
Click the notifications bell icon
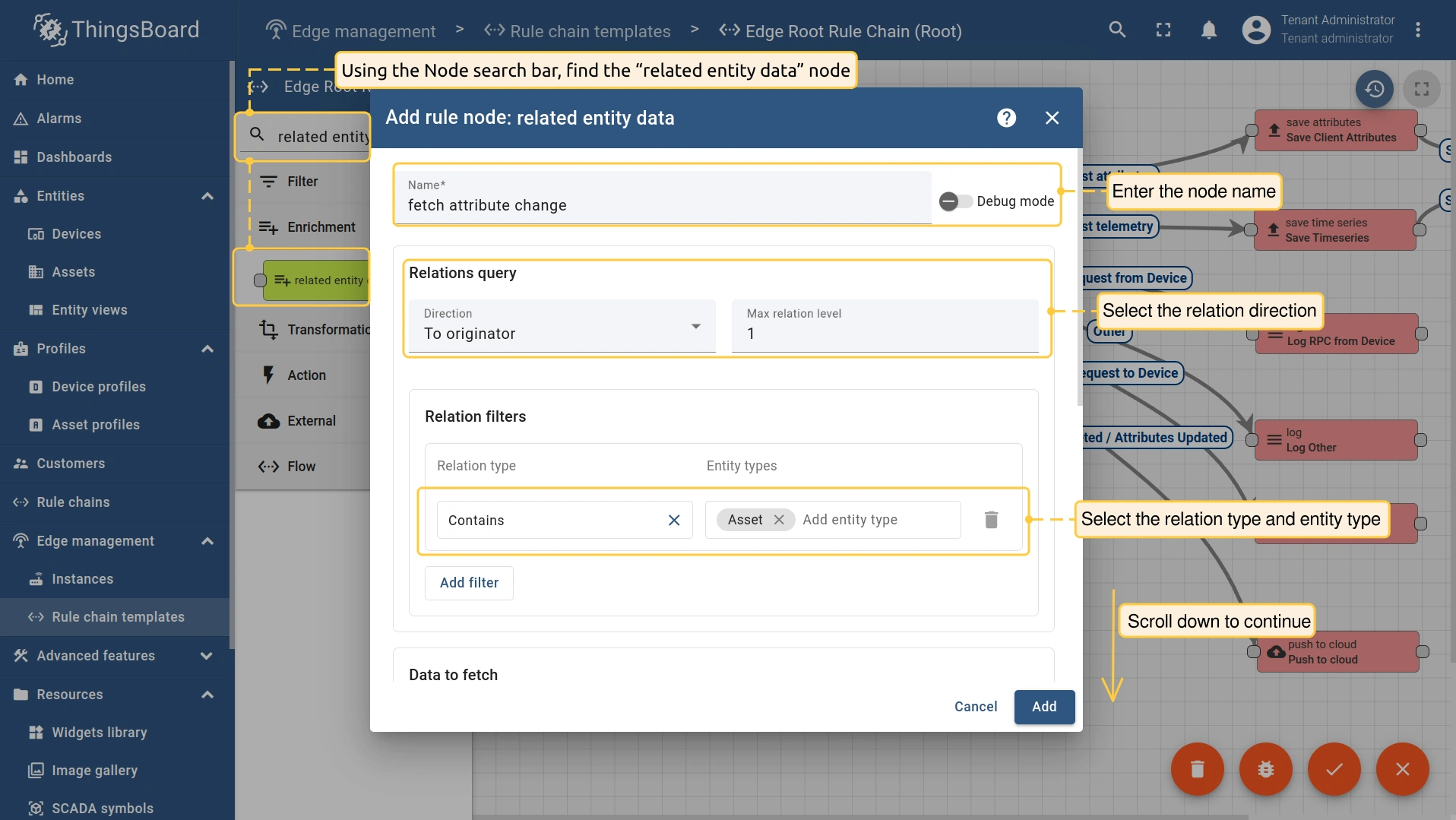coord(1208,30)
